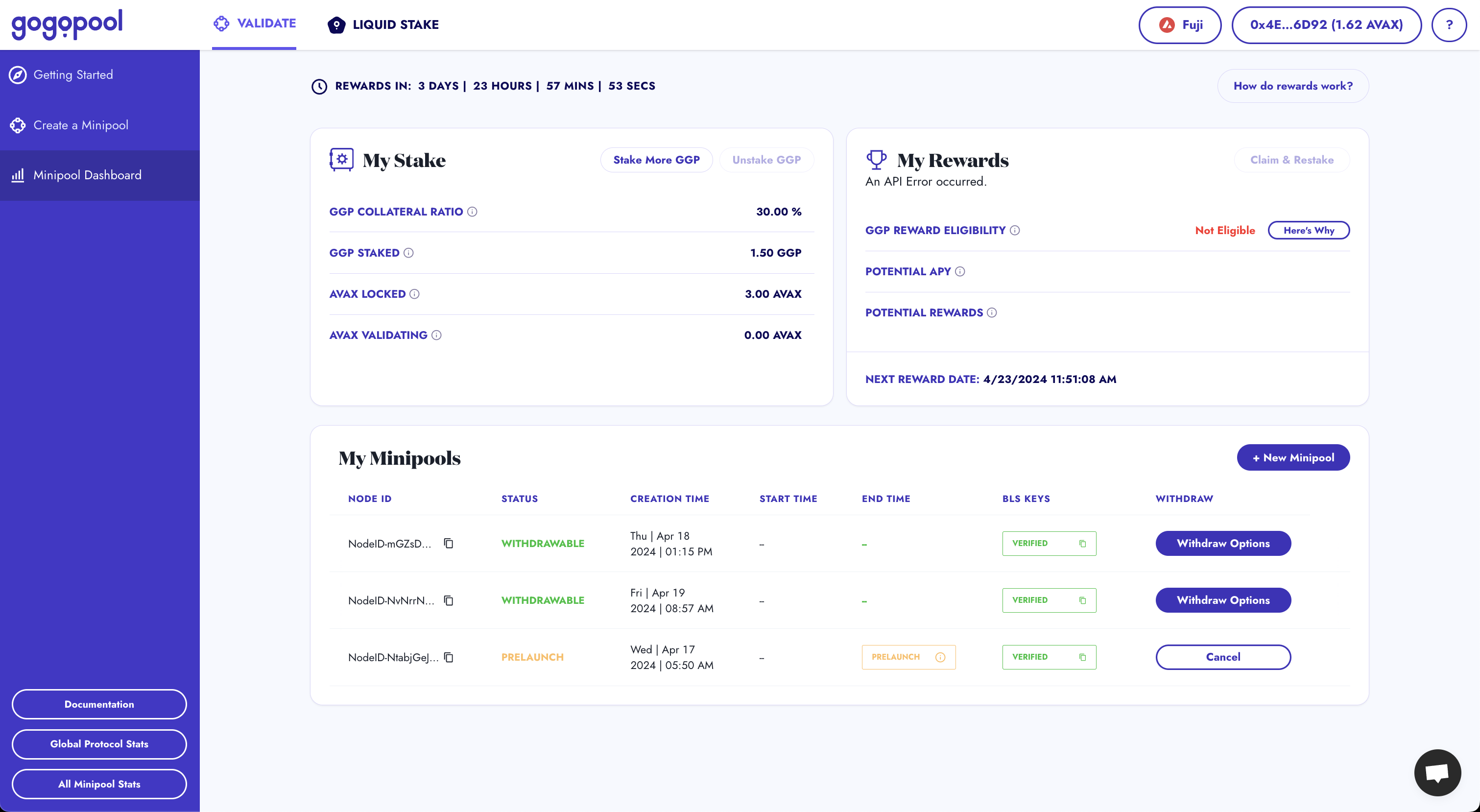The width and height of the screenshot is (1480, 812).
Task: Click the Stake More GGP button
Action: click(656, 160)
